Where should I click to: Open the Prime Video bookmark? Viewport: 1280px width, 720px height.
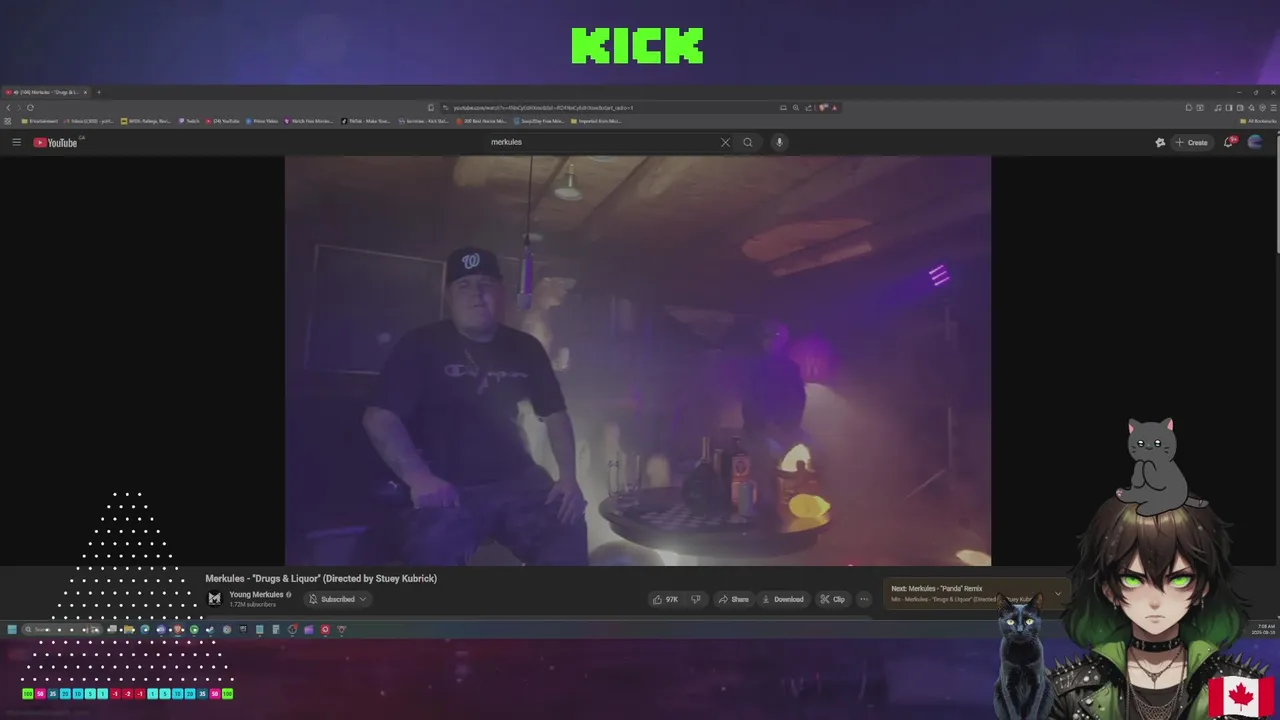click(262, 121)
